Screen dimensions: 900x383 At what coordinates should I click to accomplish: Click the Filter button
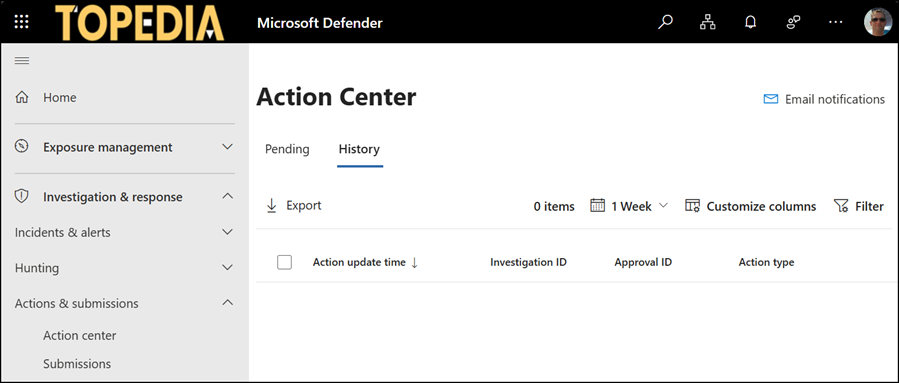coord(859,206)
